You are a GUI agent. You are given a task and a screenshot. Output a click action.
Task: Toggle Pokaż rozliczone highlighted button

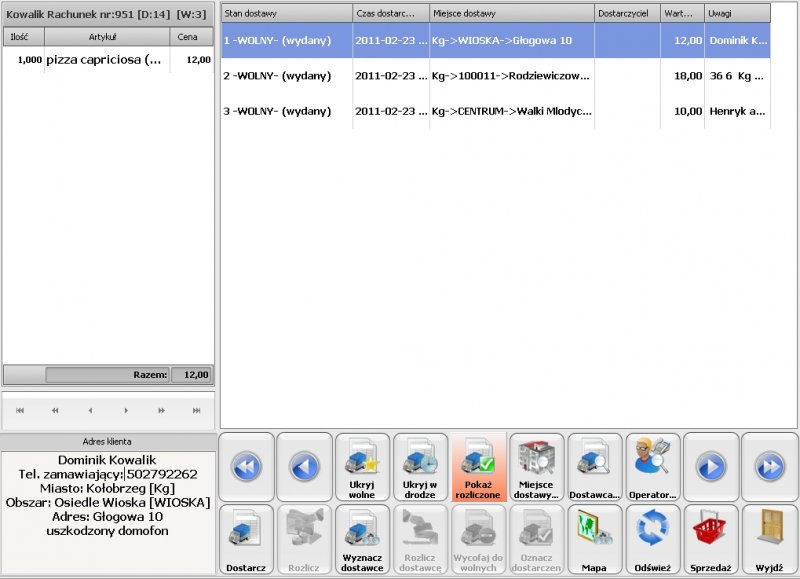coord(478,467)
